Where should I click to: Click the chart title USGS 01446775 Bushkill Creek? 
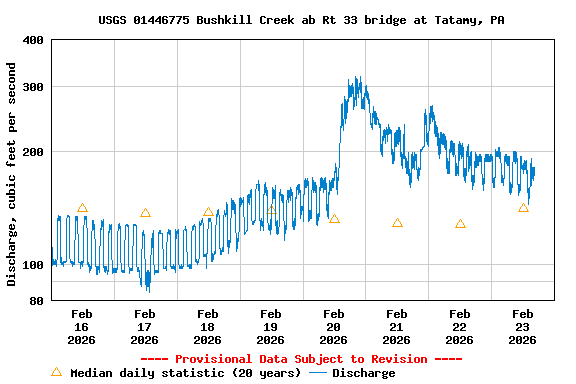click(301, 20)
